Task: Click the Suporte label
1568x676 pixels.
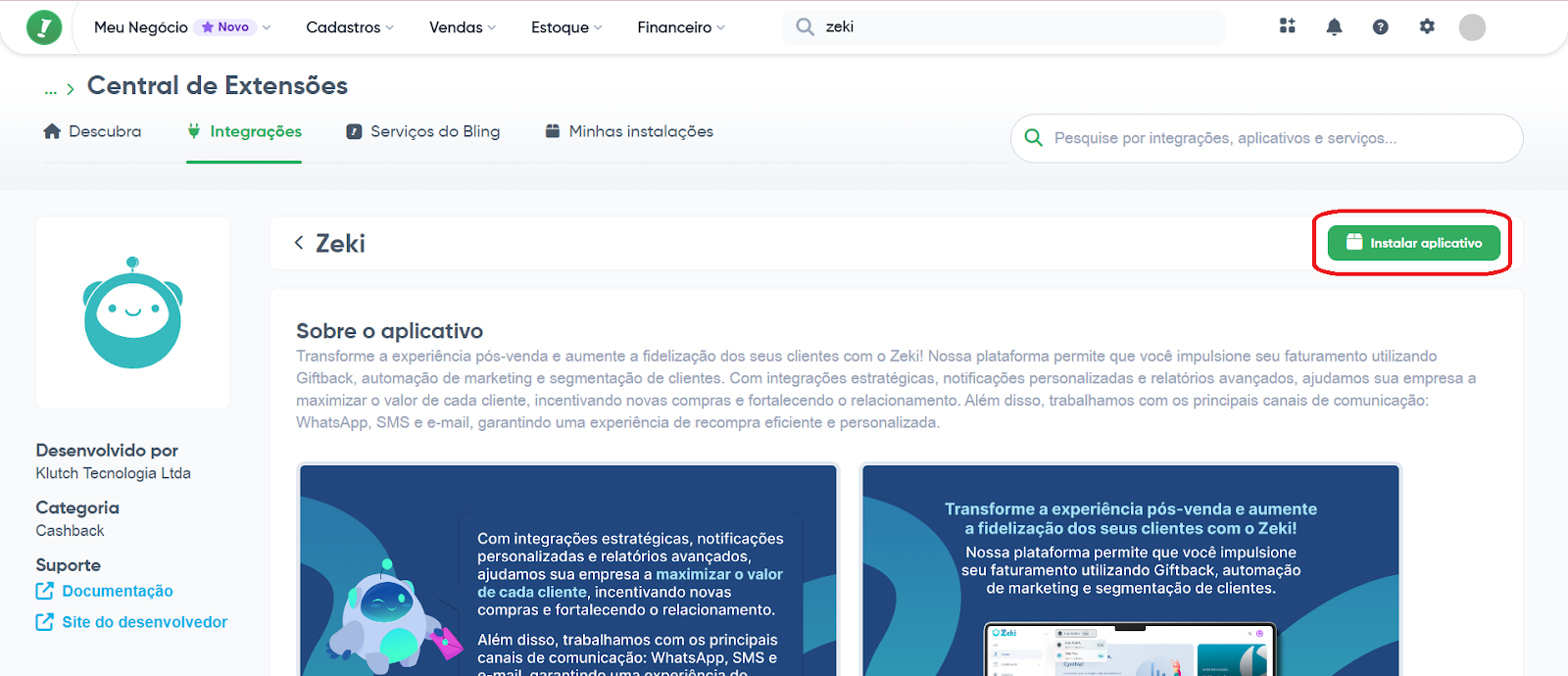Action: pyautogui.click(x=69, y=565)
